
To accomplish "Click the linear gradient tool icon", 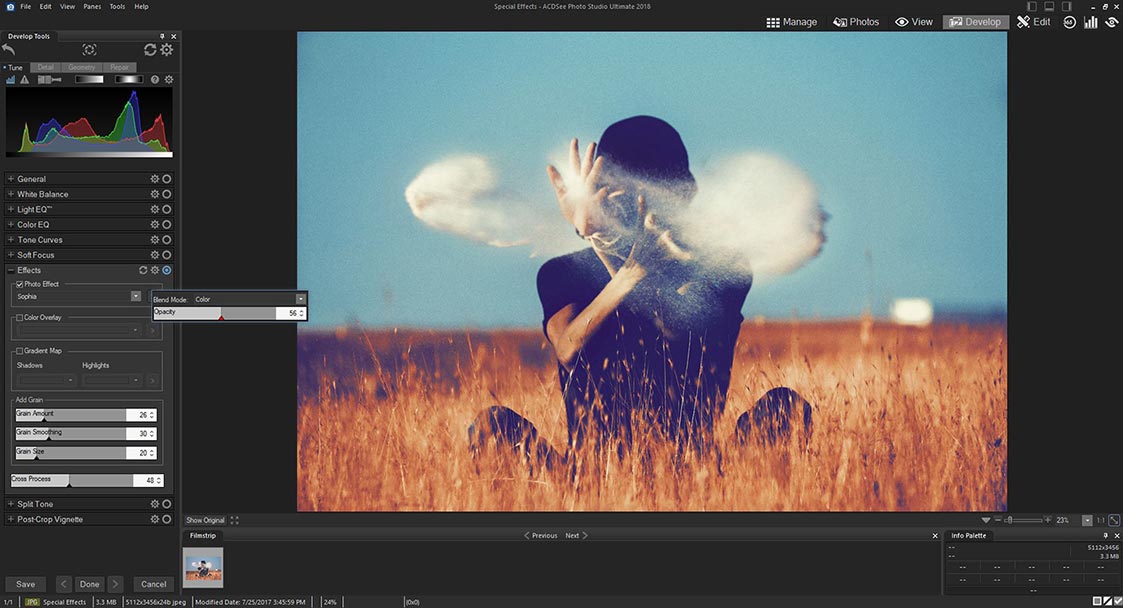I will click(90, 79).
